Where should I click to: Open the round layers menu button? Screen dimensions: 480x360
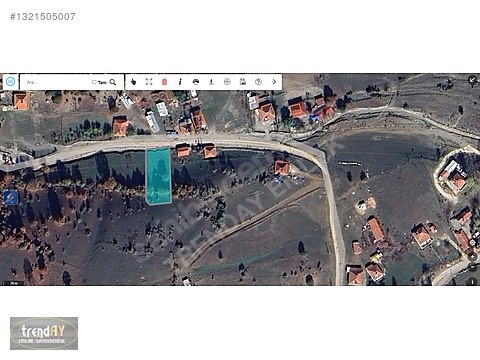click(x=10, y=82)
